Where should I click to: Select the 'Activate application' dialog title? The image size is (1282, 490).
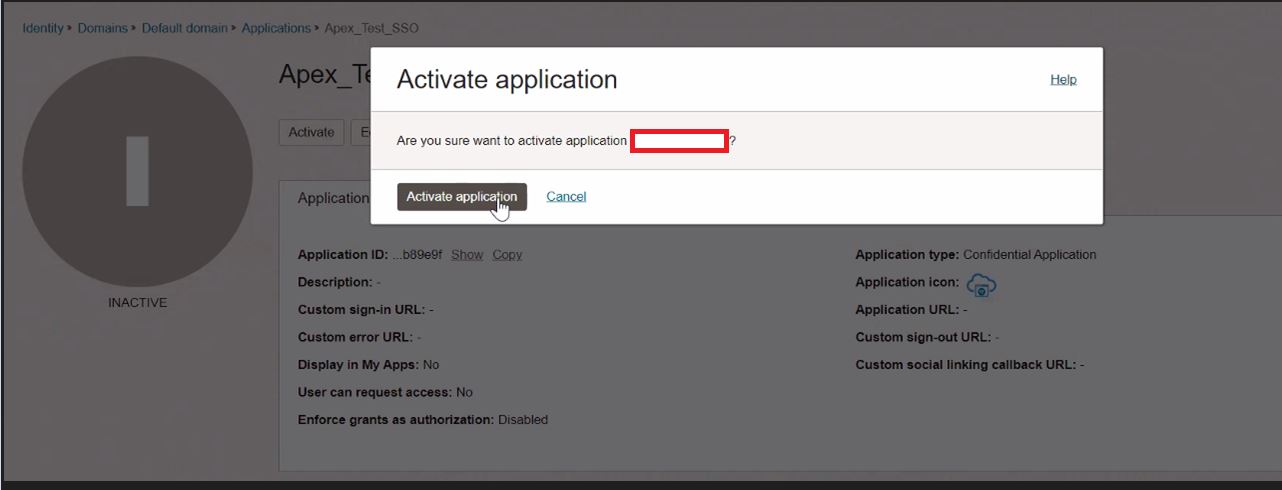click(x=507, y=80)
